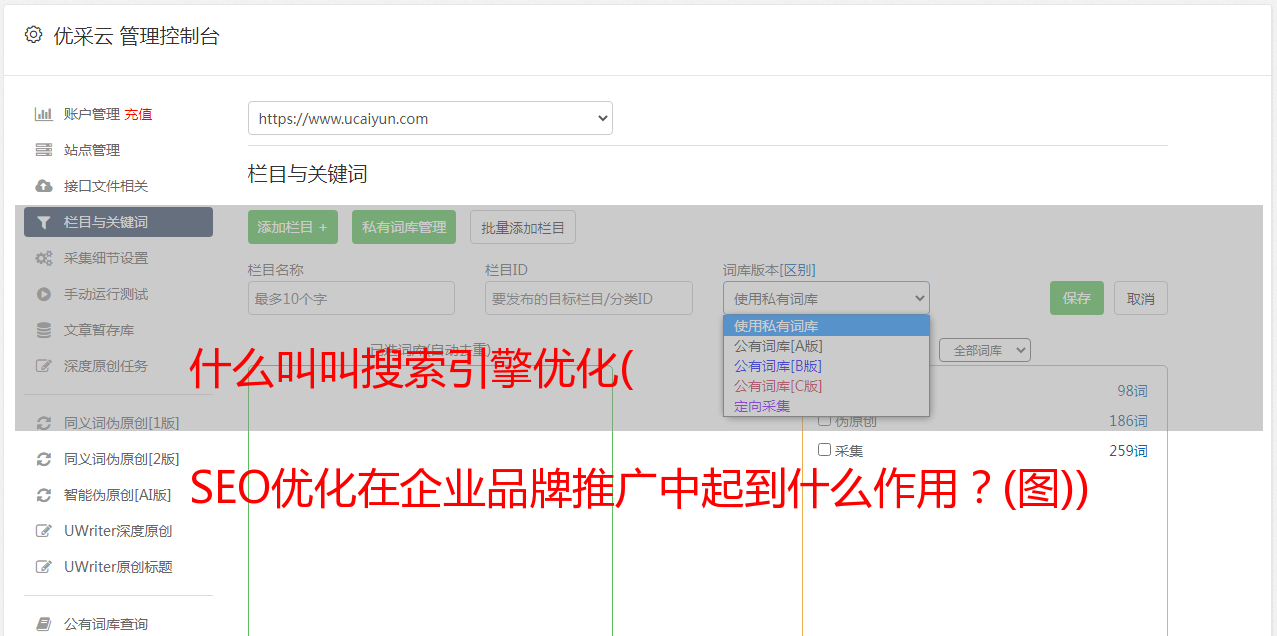Tick the 采集 checkbox
The height and width of the screenshot is (636, 1277).
click(x=825, y=450)
